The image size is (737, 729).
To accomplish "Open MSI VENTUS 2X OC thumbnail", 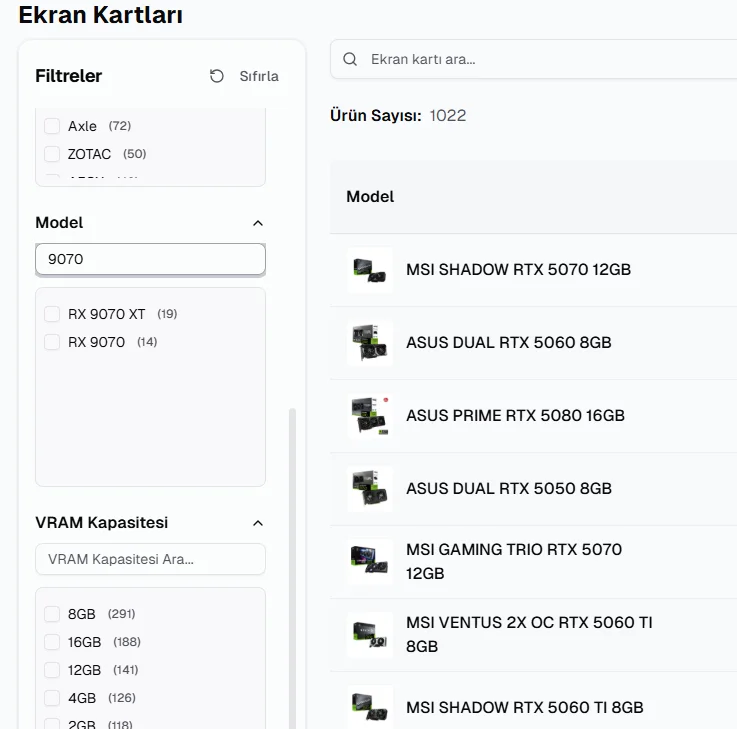I will click(370, 635).
